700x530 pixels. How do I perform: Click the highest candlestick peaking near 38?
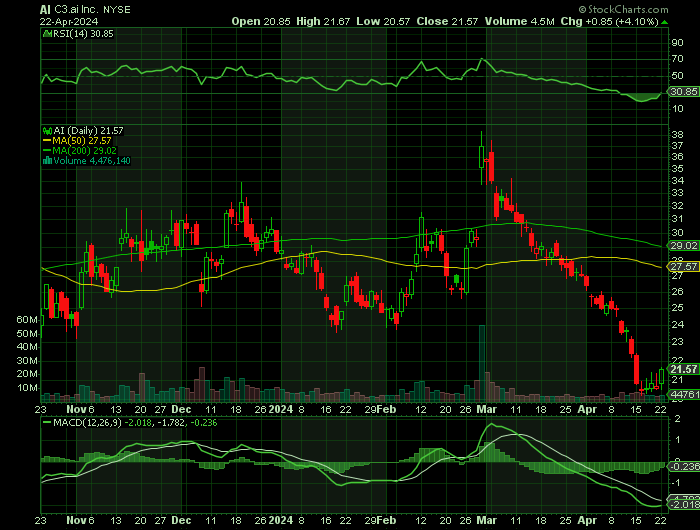(x=481, y=158)
